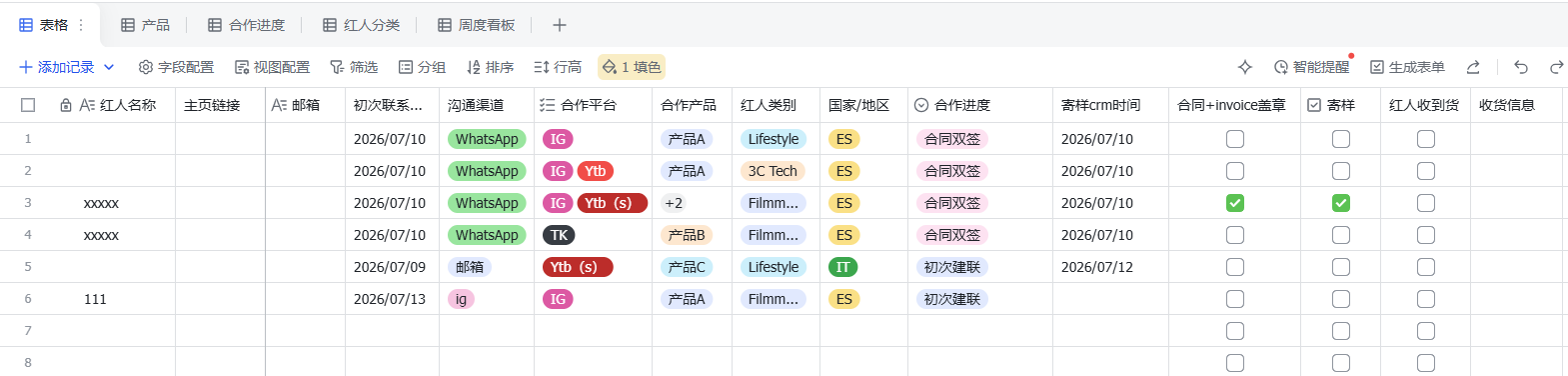This screenshot has height=376, width=1568.
Task: Open 行高 row height options
Action: 558,67
